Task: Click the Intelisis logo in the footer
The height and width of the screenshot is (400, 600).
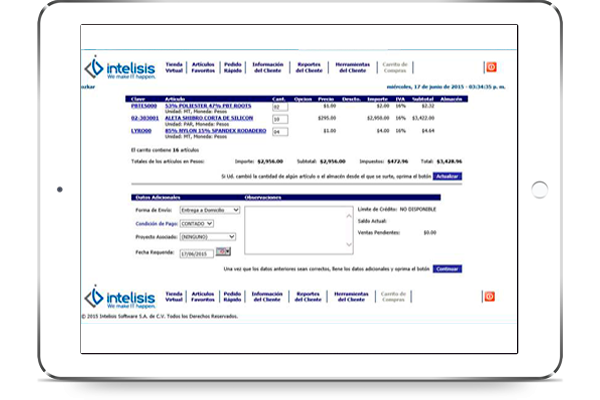Action: click(118, 296)
